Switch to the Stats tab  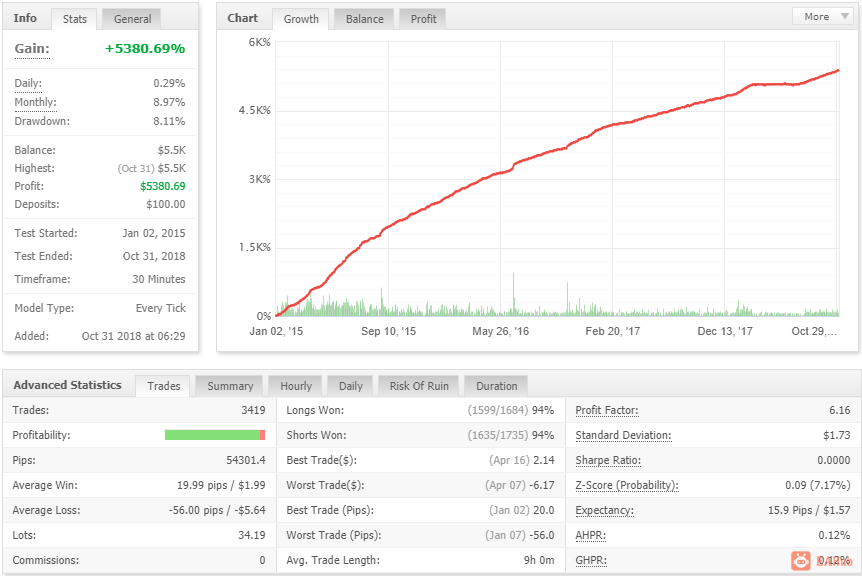(75, 19)
